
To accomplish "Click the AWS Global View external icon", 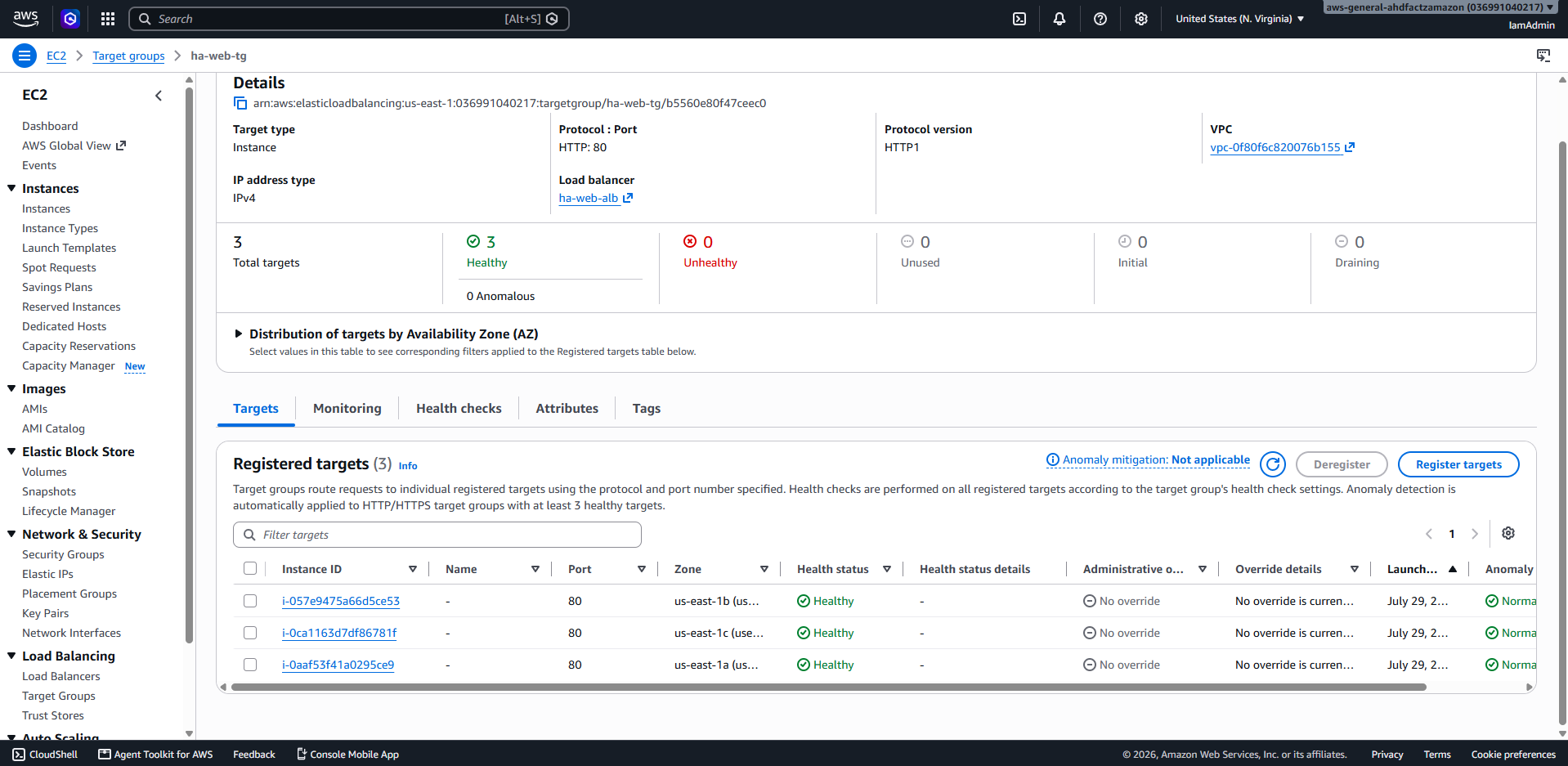I will [x=121, y=146].
